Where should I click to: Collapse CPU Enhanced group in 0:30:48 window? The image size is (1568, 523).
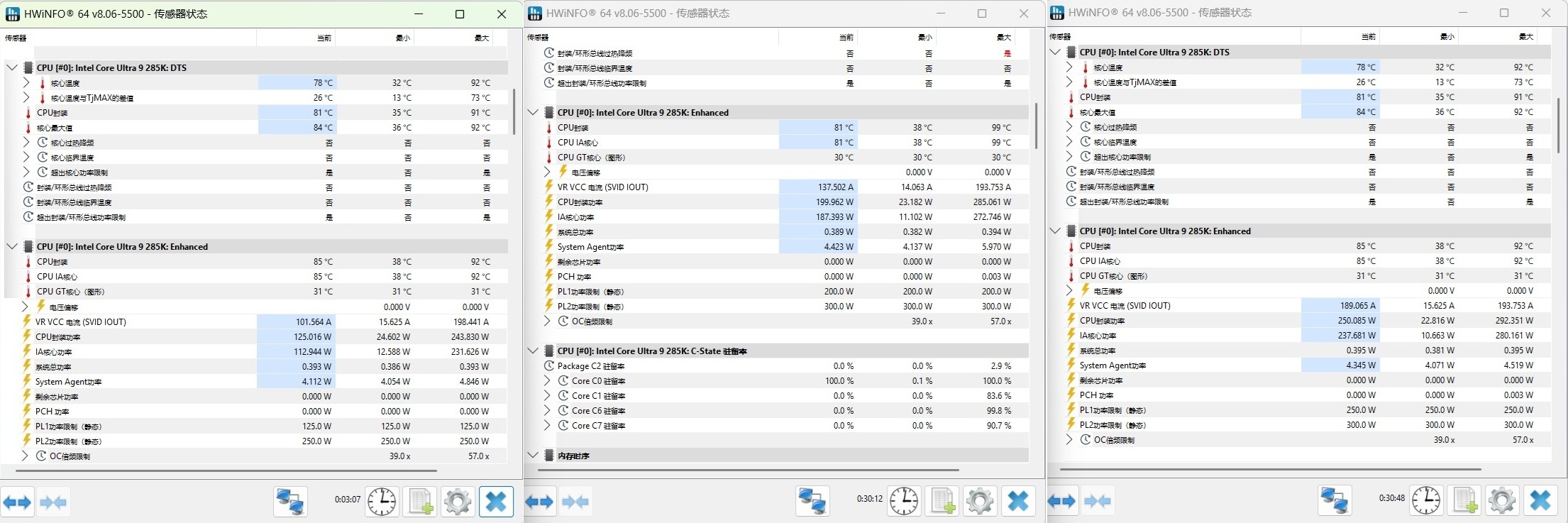(1055, 231)
